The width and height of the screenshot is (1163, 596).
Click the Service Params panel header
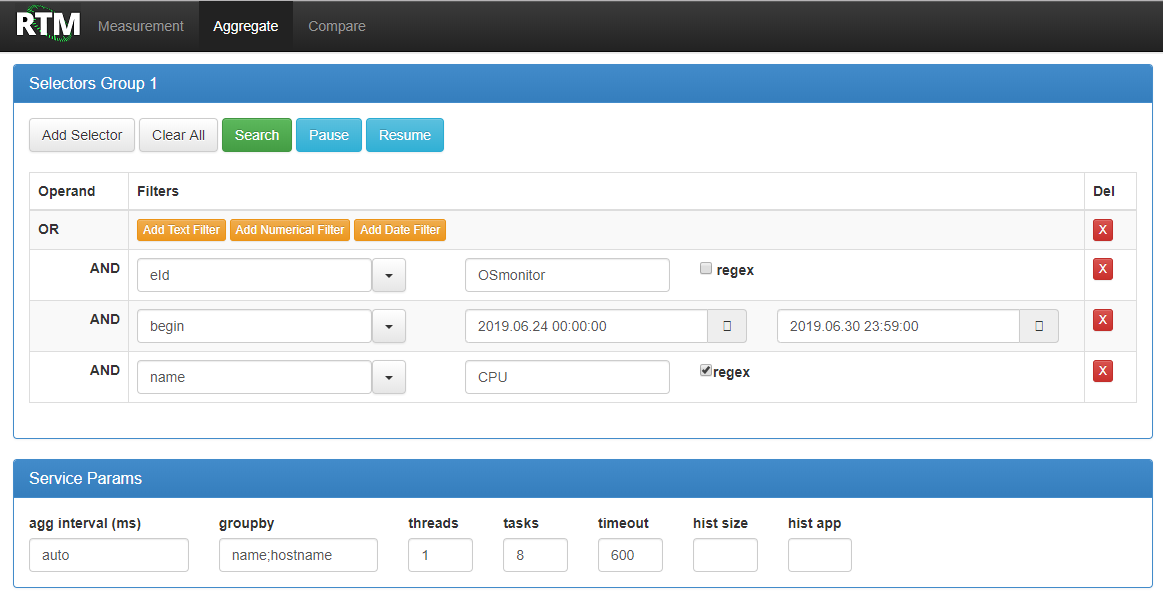click(x=583, y=479)
